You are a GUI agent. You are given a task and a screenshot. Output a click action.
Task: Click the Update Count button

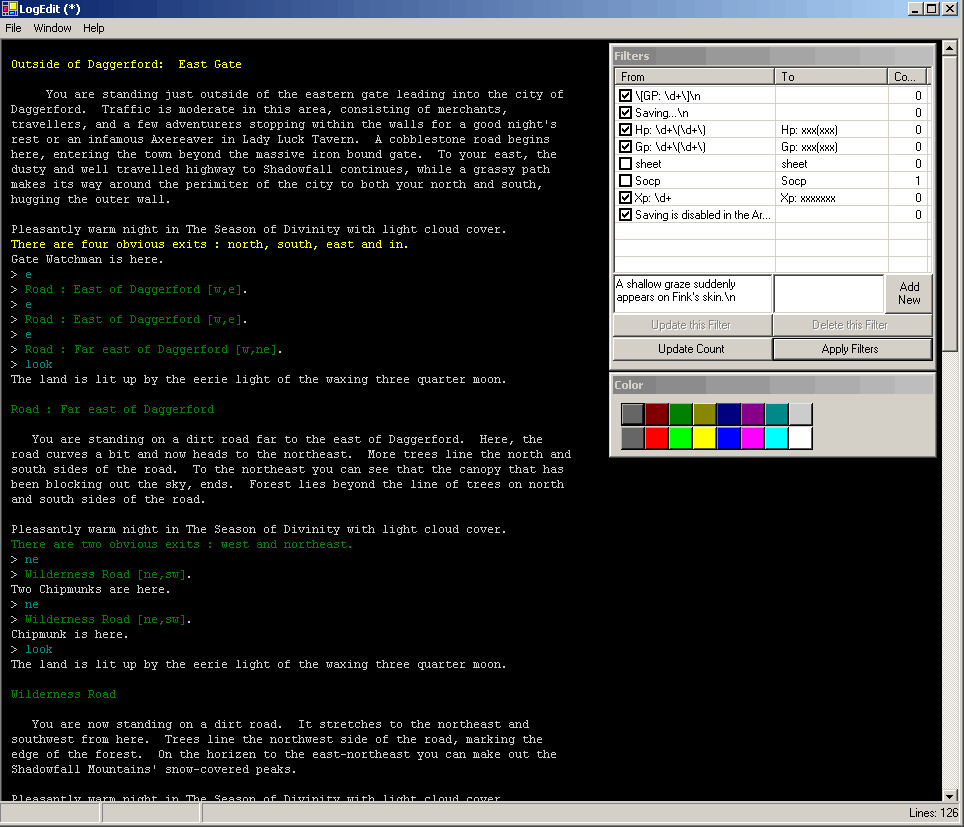pos(691,349)
